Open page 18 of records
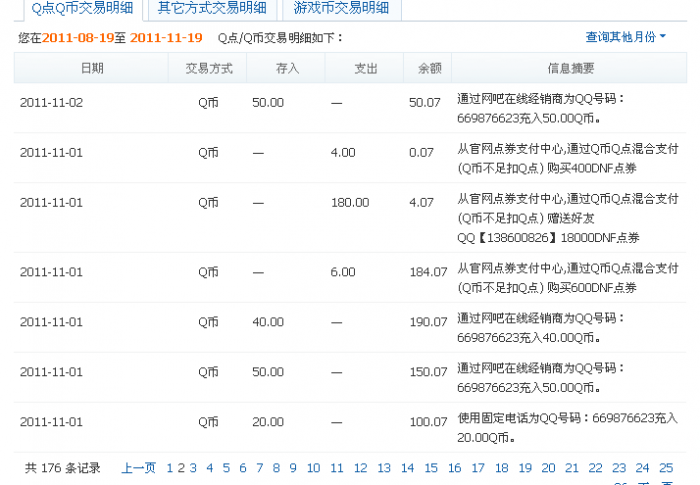This screenshot has height=485, width=700. point(502,468)
